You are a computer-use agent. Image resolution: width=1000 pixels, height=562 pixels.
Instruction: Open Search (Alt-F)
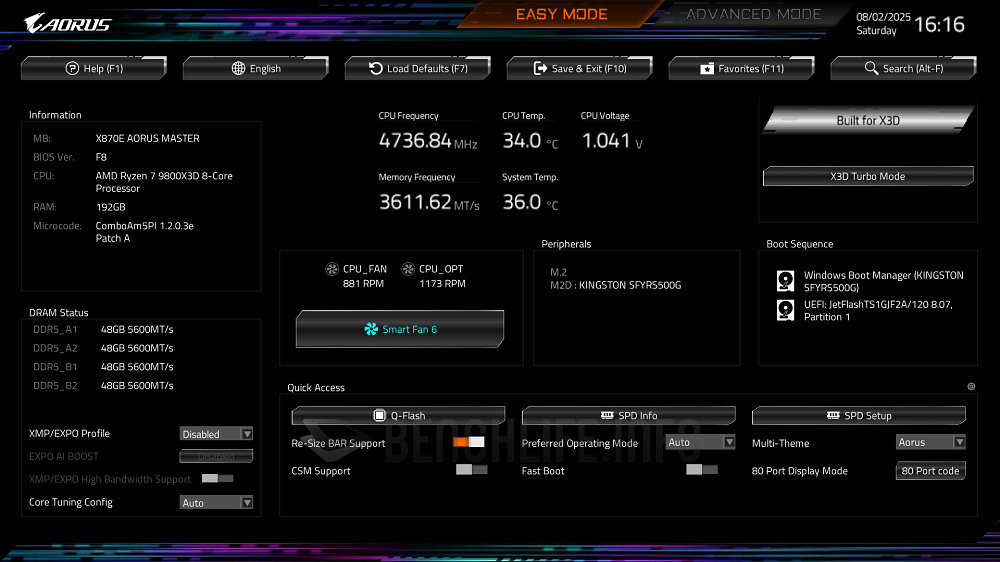tap(904, 68)
